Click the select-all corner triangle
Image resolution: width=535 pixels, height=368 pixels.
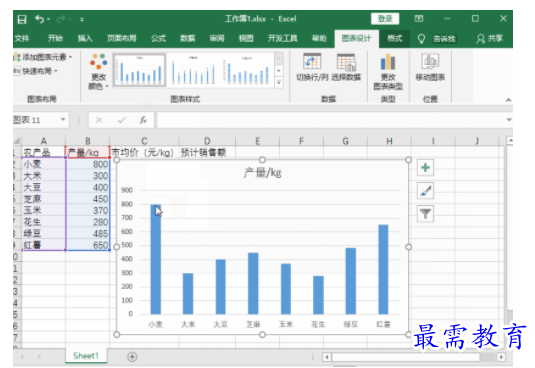[17, 141]
